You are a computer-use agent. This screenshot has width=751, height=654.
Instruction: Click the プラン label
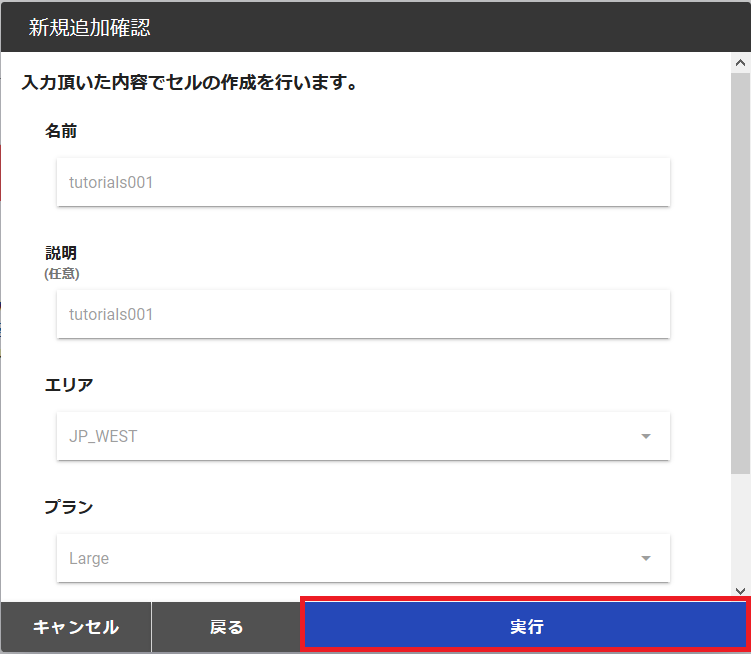[69, 506]
